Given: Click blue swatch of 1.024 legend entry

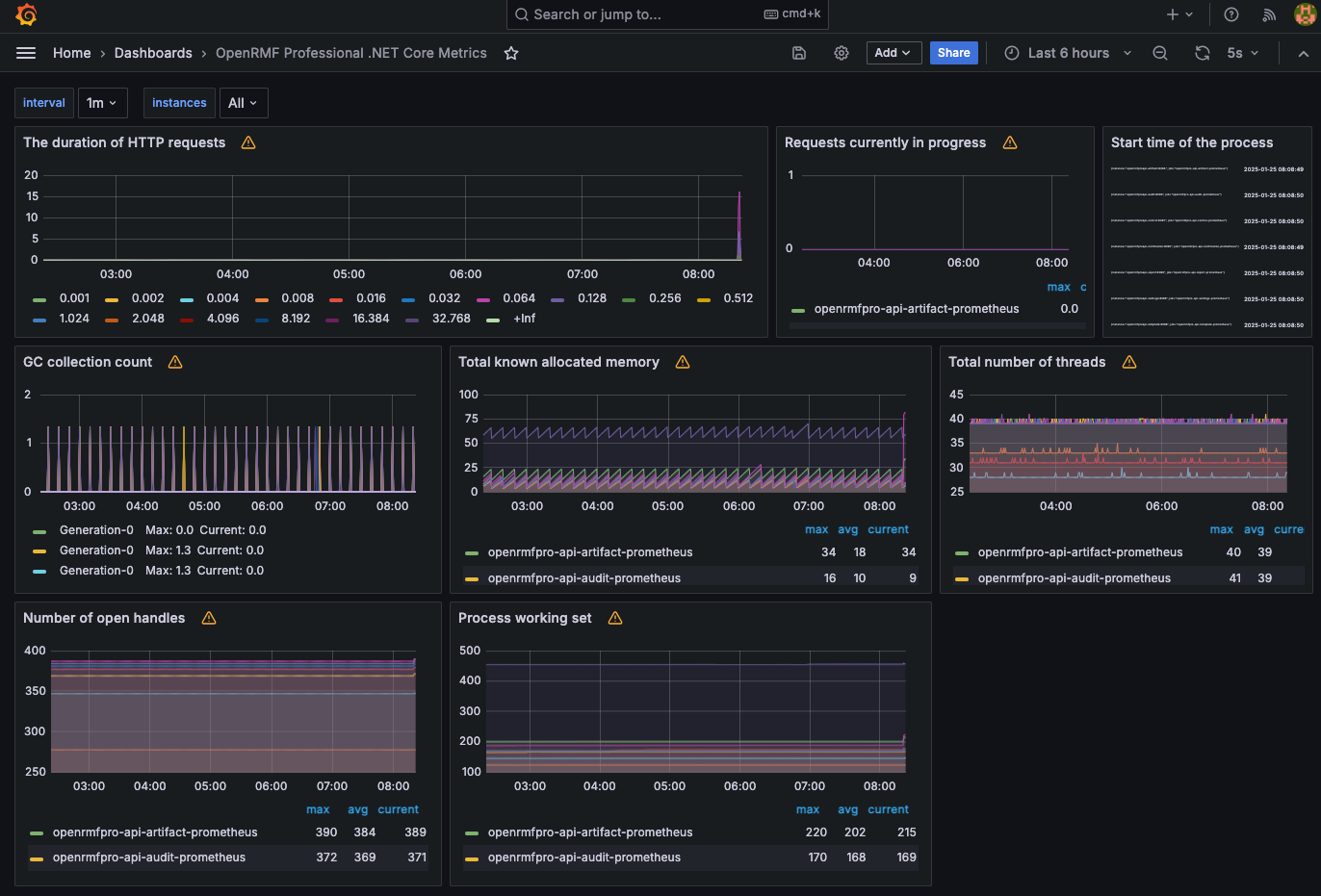Looking at the screenshot, I should [39, 320].
